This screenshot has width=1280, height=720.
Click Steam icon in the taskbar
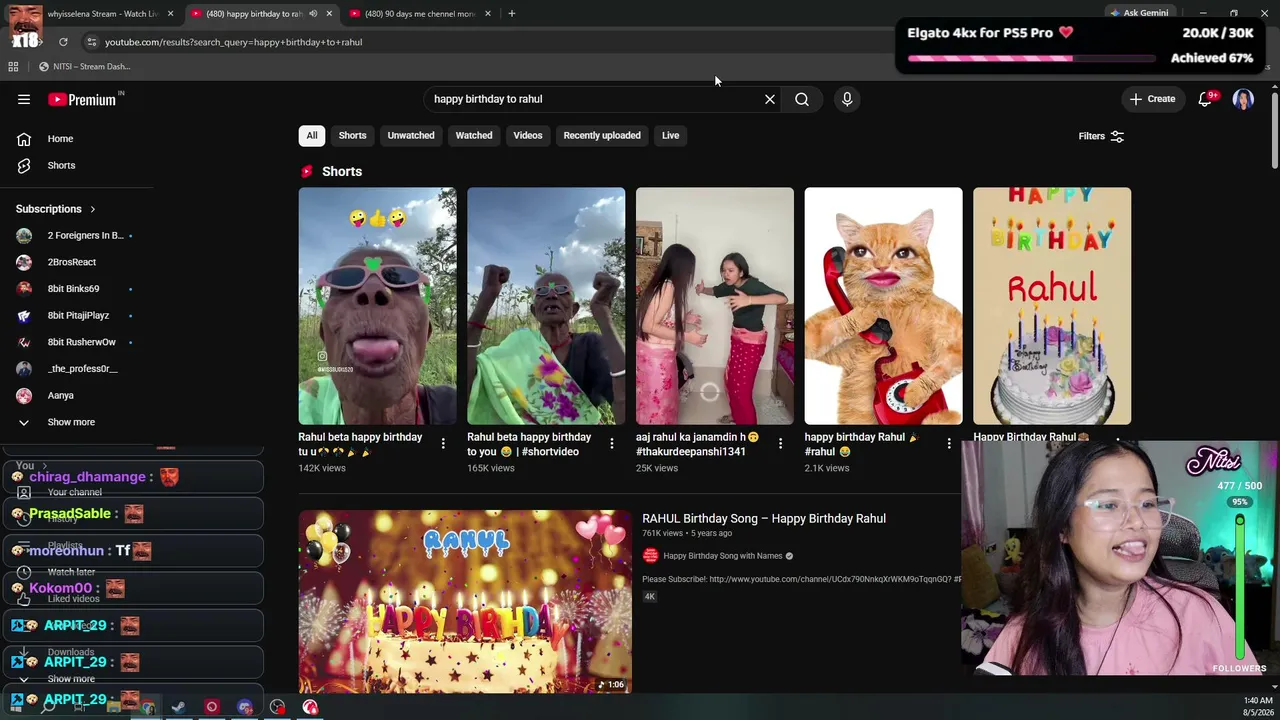(x=178, y=707)
